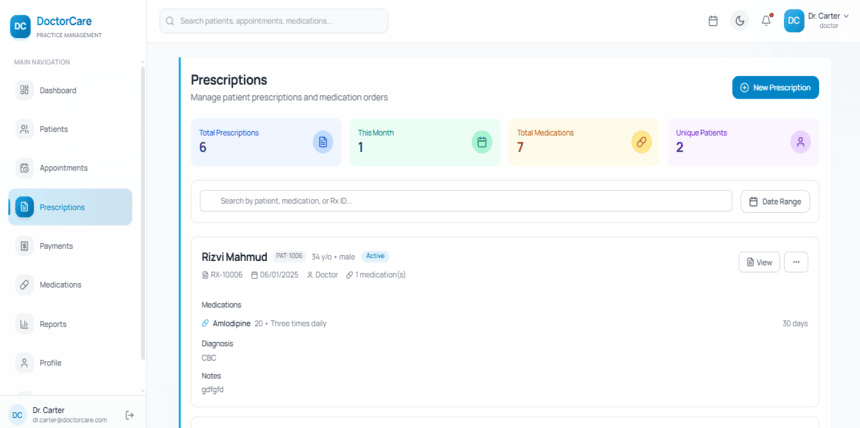
Task: Open more options menu for Rizvi Mahmud
Action: click(796, 262)
